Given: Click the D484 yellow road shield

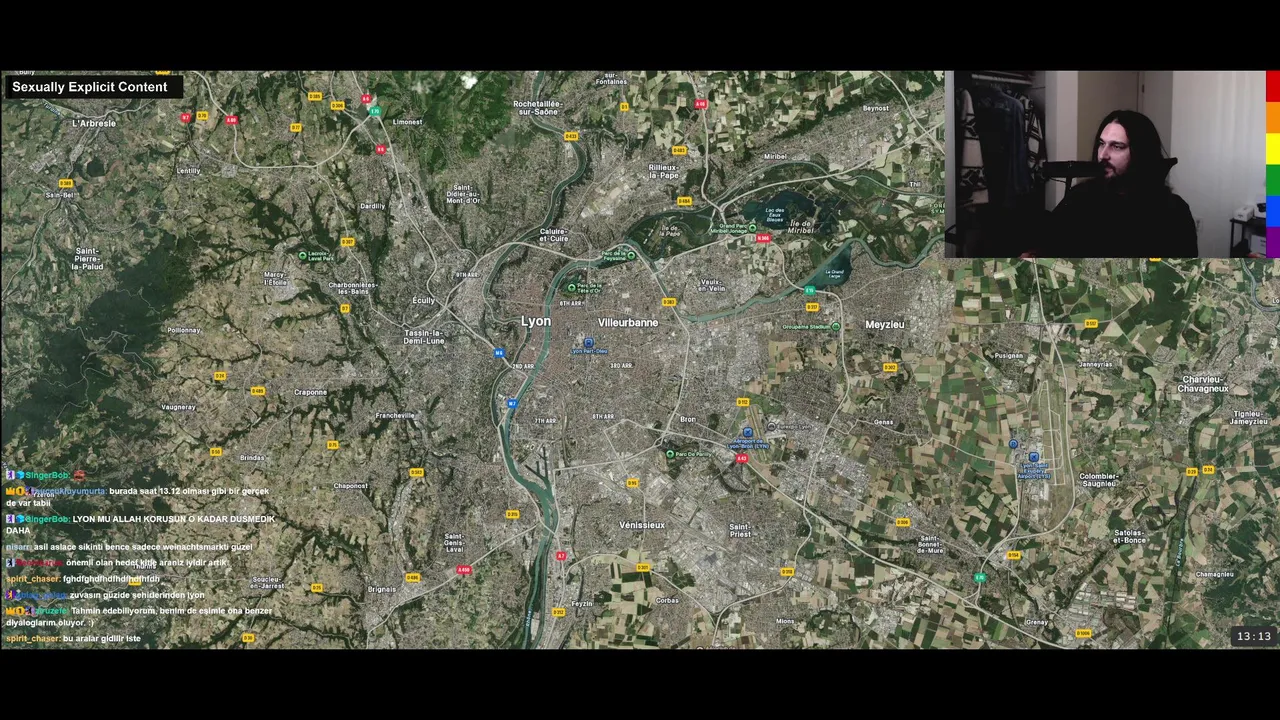Looking at the screenshot, I should [684, 201].
